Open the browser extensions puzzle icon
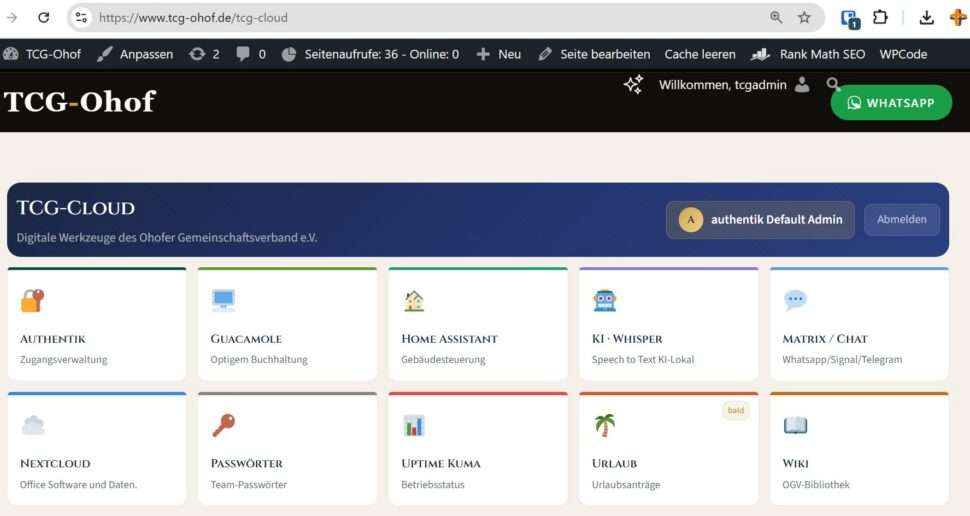This screenshot has height=516, width=970. click(x=880, y=17)
